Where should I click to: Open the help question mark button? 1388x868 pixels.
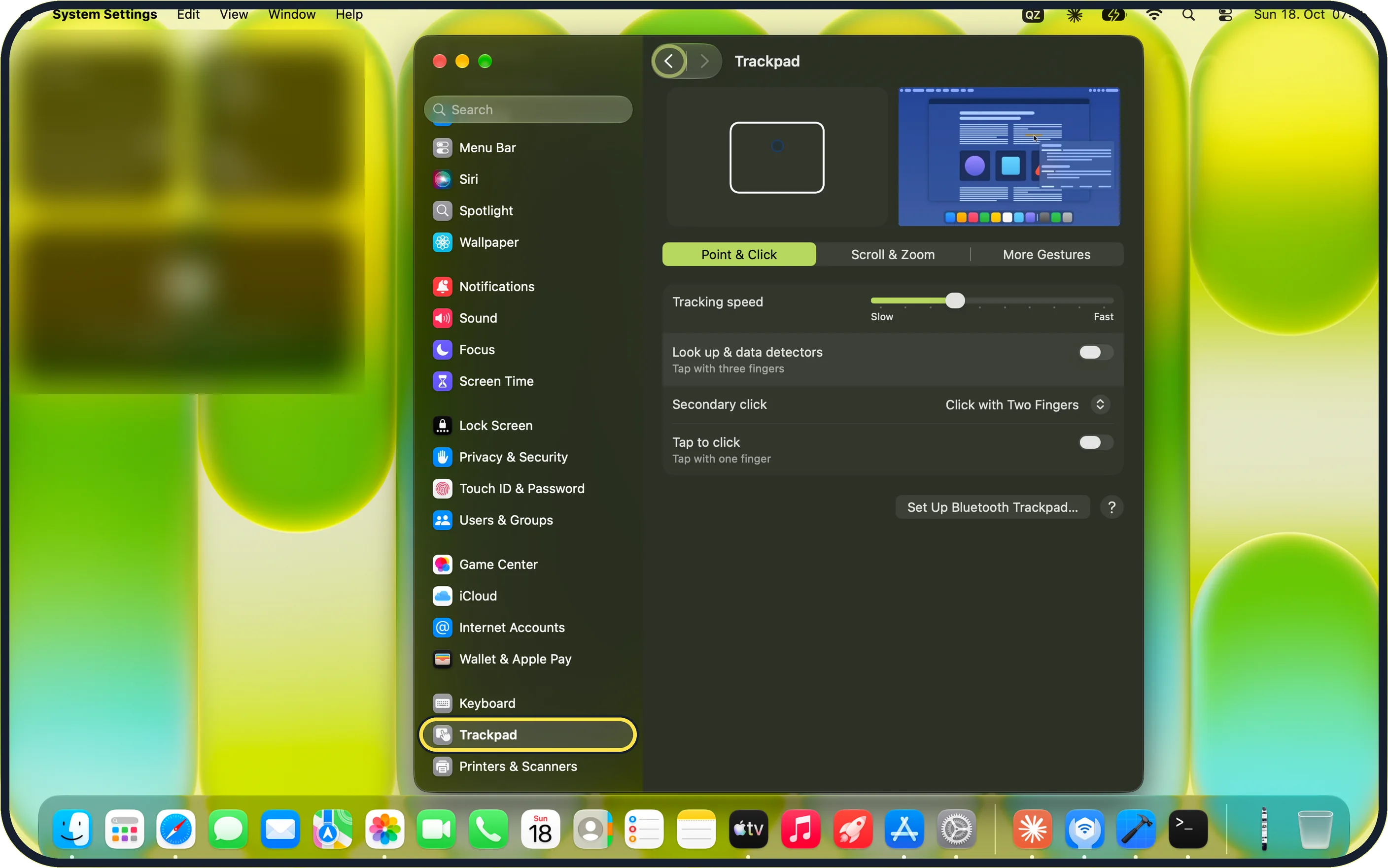(1111, 507)
